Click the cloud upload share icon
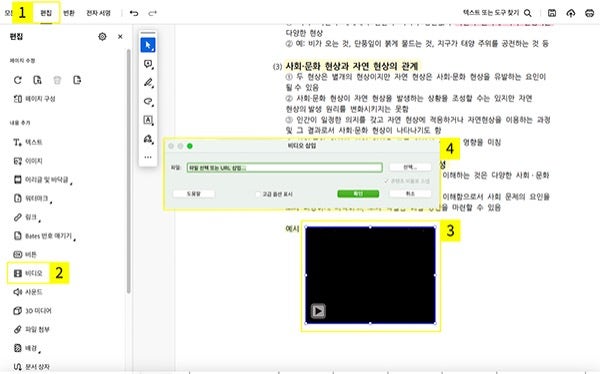Viewport: 600px width, 374px height. pos(571,13)
